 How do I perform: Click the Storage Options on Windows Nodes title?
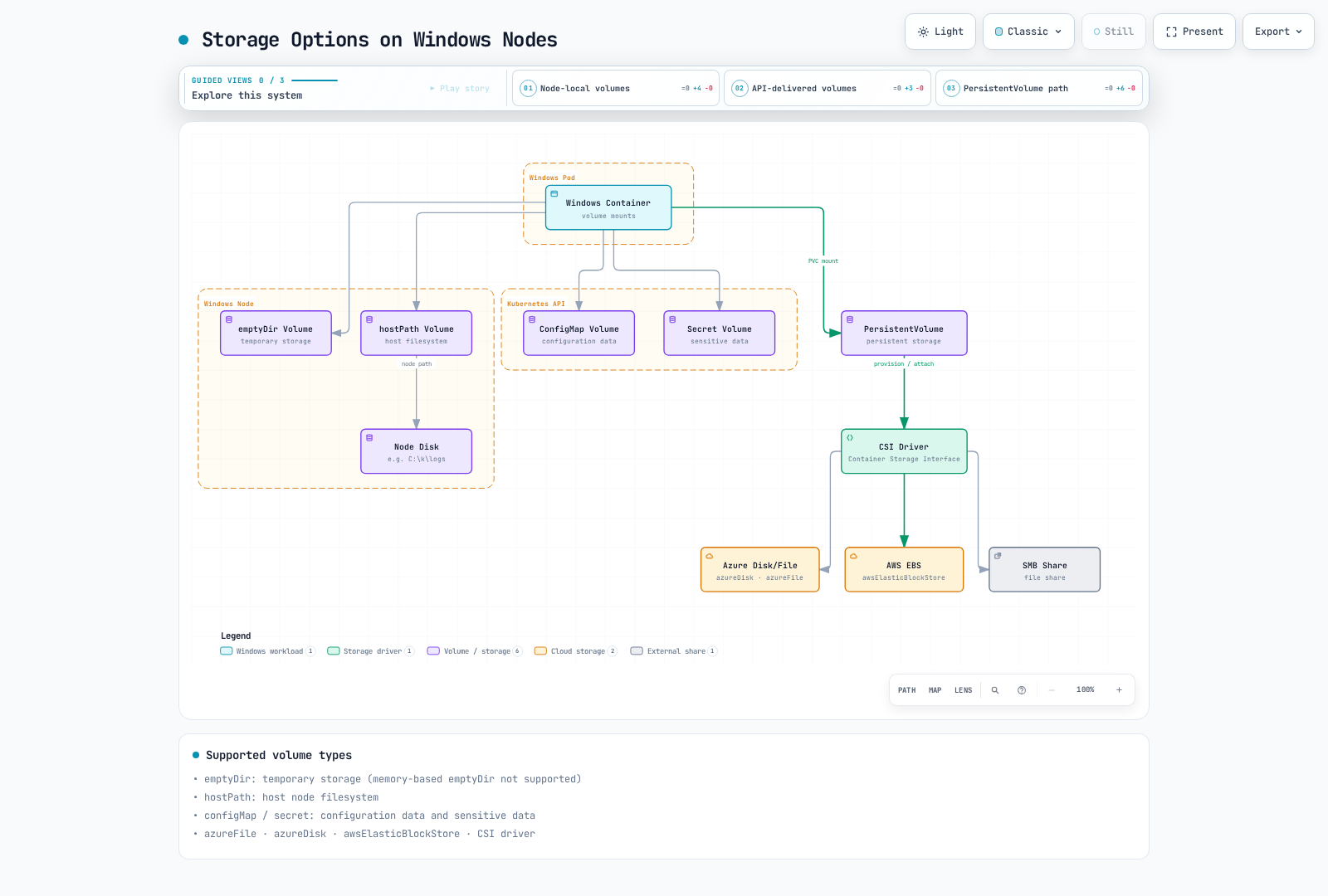point(379,40)
